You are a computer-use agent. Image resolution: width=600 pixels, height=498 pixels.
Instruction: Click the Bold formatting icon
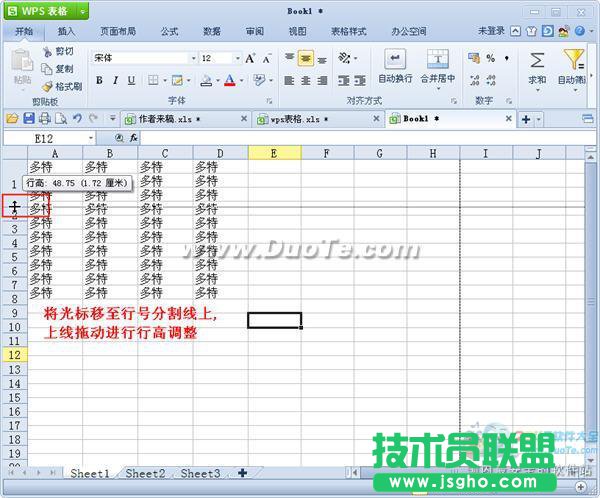click(100, 80)
